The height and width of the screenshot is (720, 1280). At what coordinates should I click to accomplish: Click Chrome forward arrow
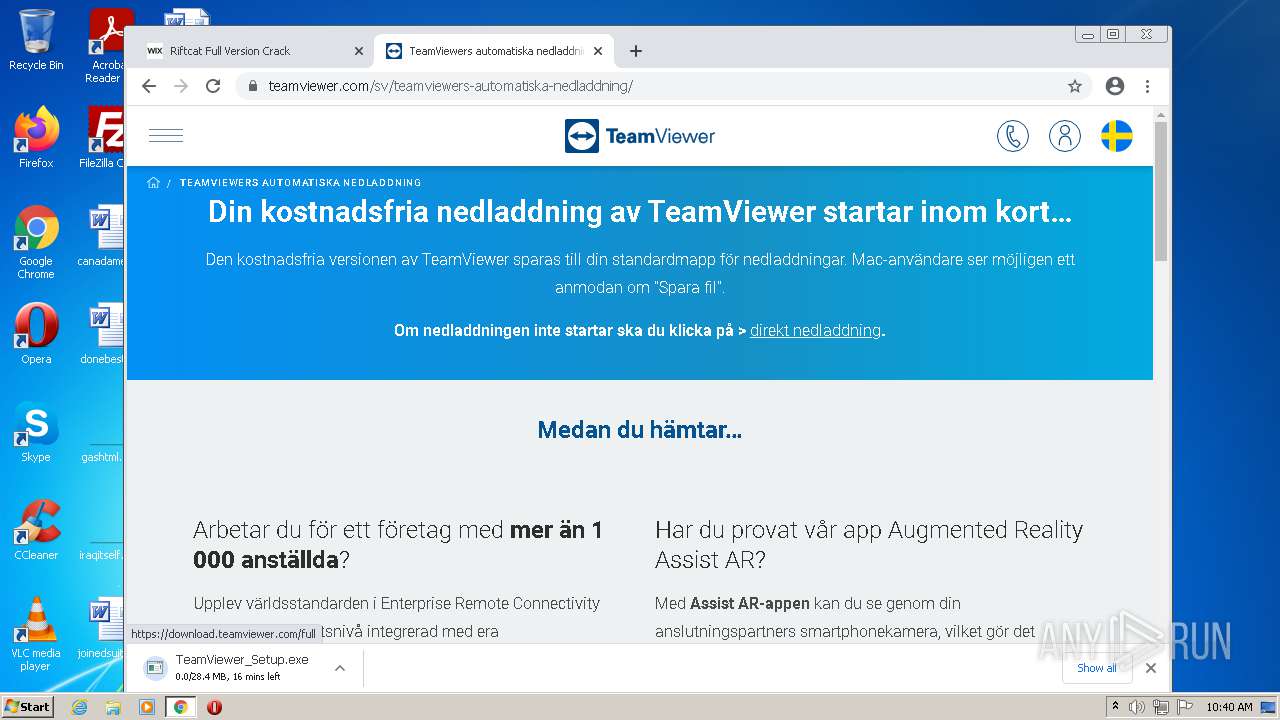pos(181,86)
